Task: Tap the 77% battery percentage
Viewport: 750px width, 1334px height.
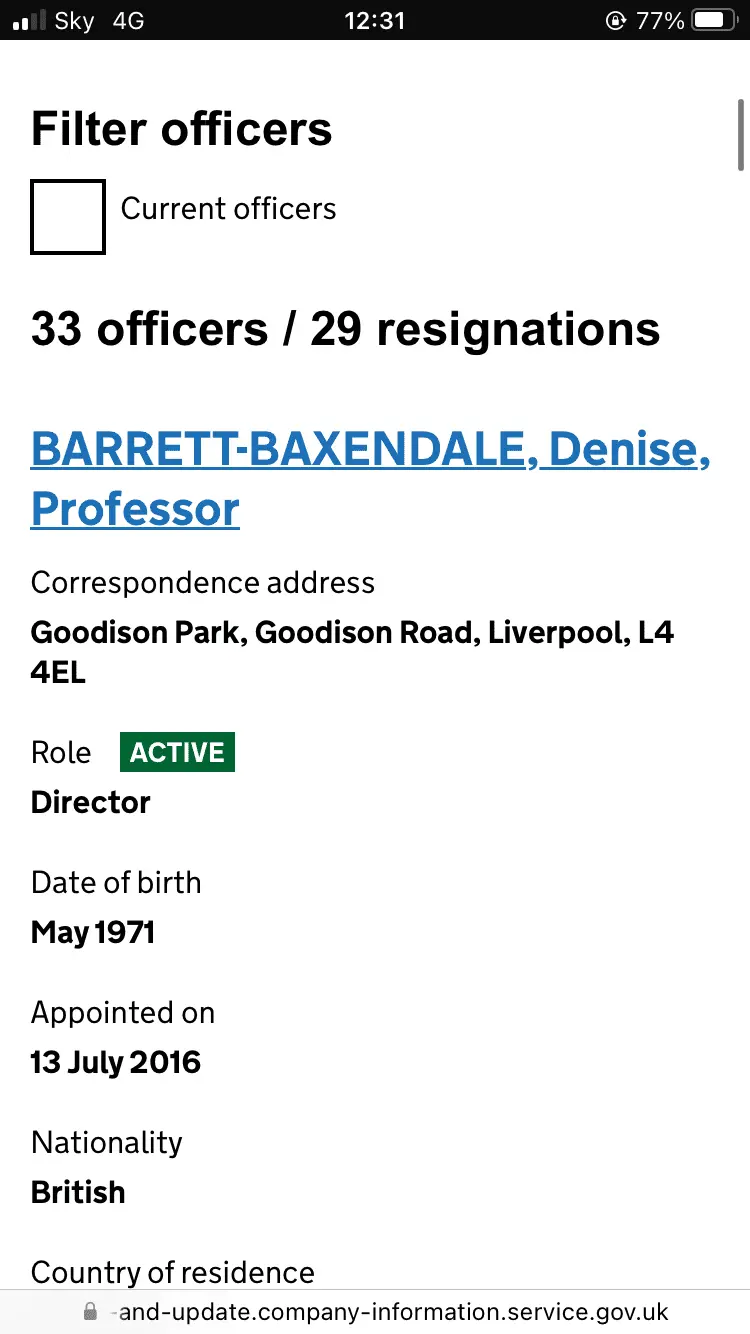Action: 661,20
